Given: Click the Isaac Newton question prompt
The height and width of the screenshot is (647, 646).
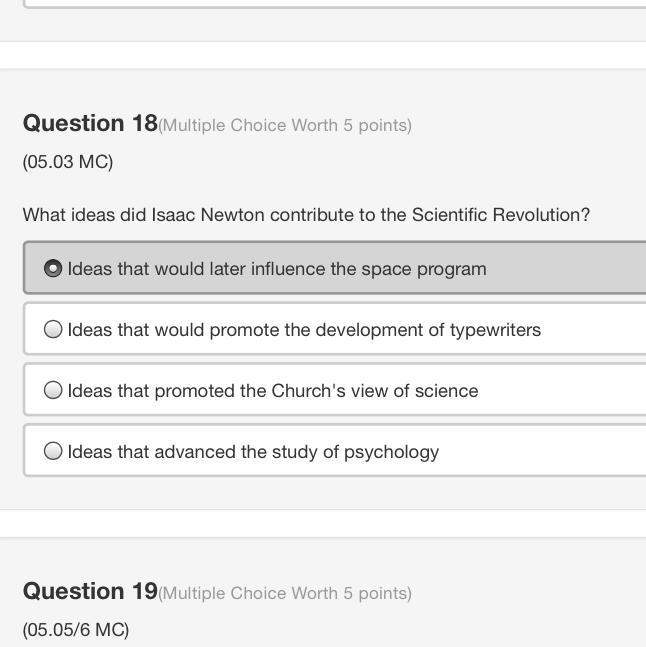Looking at the screenshot, I should [306, 215].
